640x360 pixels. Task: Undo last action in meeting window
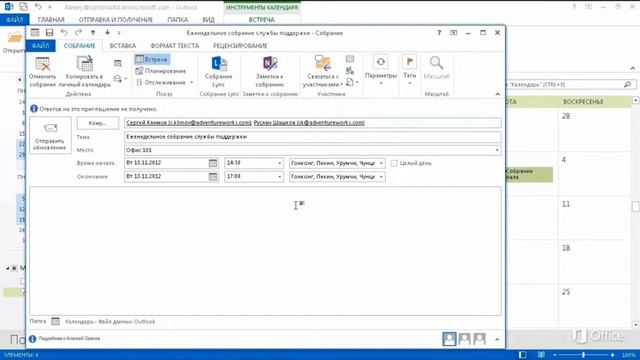pyautogui.click(x=64, y=33)
